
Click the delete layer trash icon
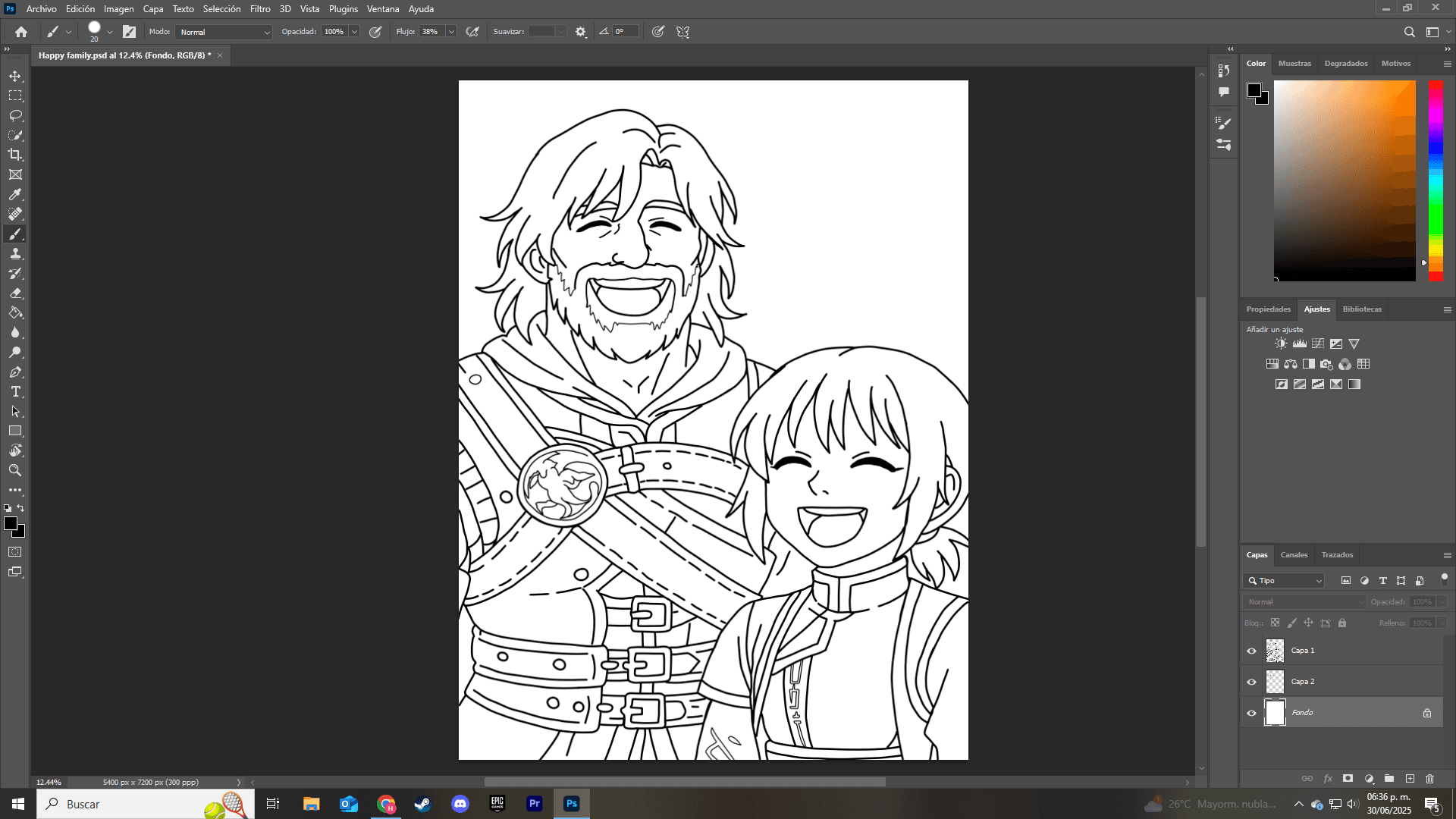[x=1429, y=779]
